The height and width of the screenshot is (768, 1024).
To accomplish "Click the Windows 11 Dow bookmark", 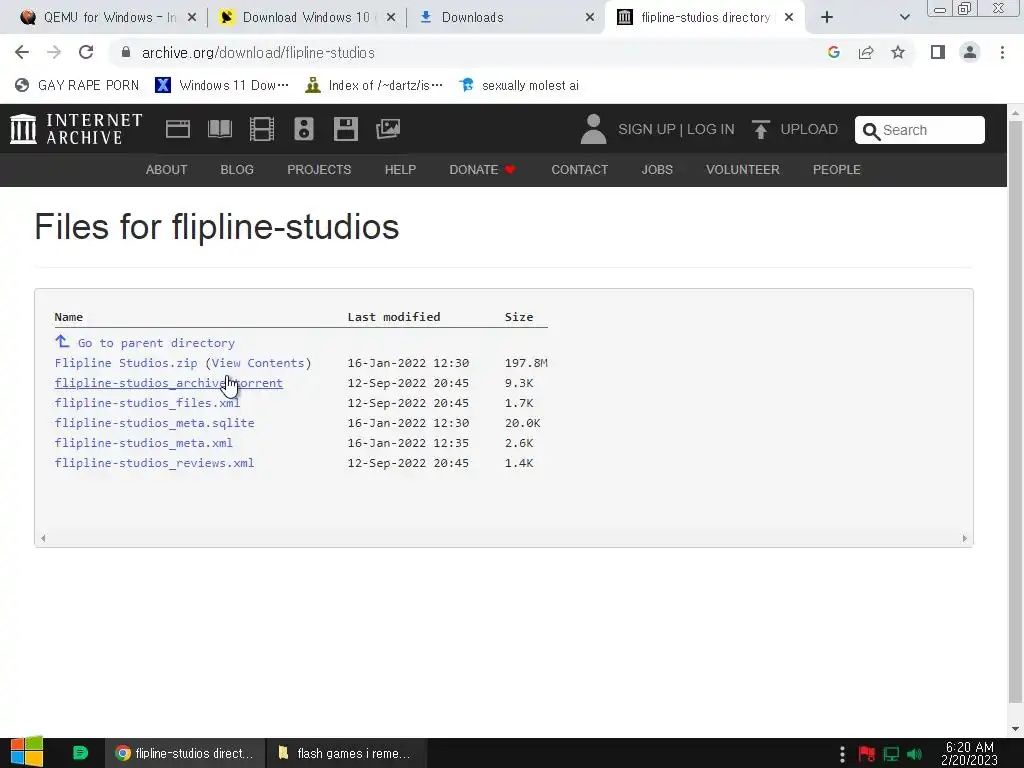I will pos(222,85).
